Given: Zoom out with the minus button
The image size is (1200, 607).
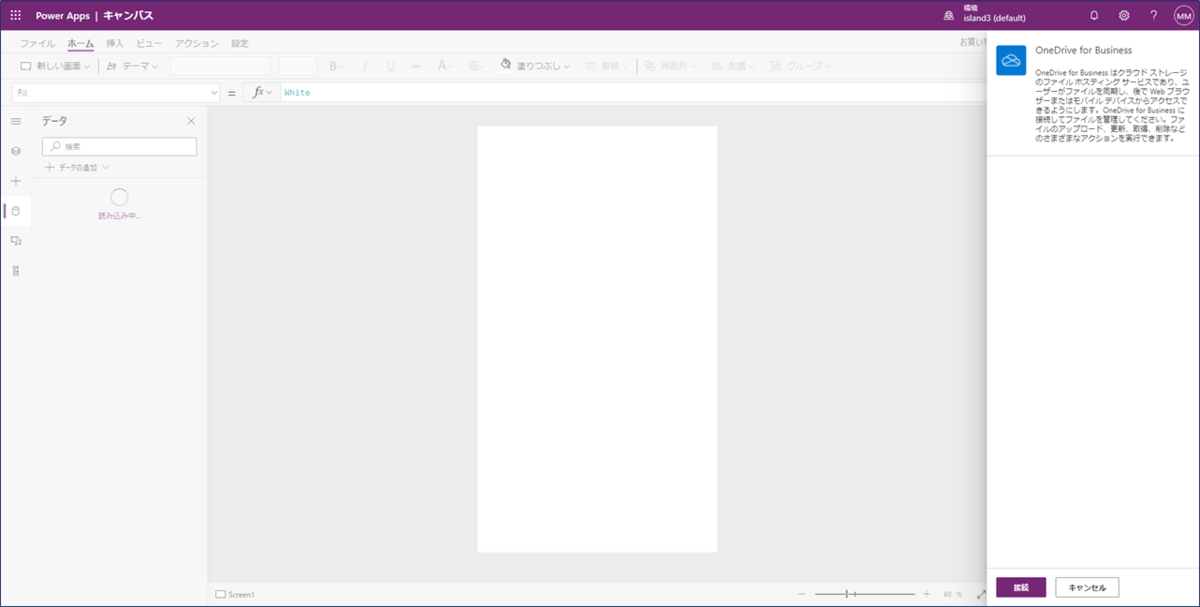Looking at the screenshot, I should point(802,594).
